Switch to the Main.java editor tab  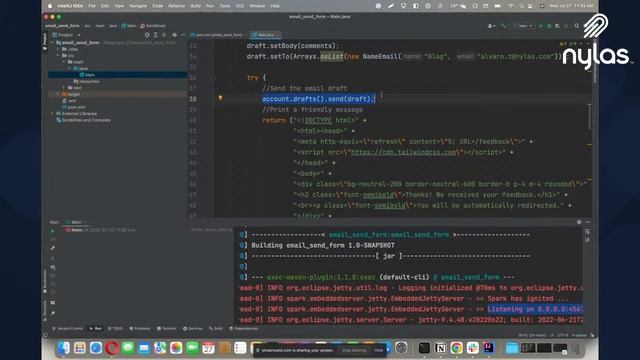pyautogui.click(x=265, y=35)
